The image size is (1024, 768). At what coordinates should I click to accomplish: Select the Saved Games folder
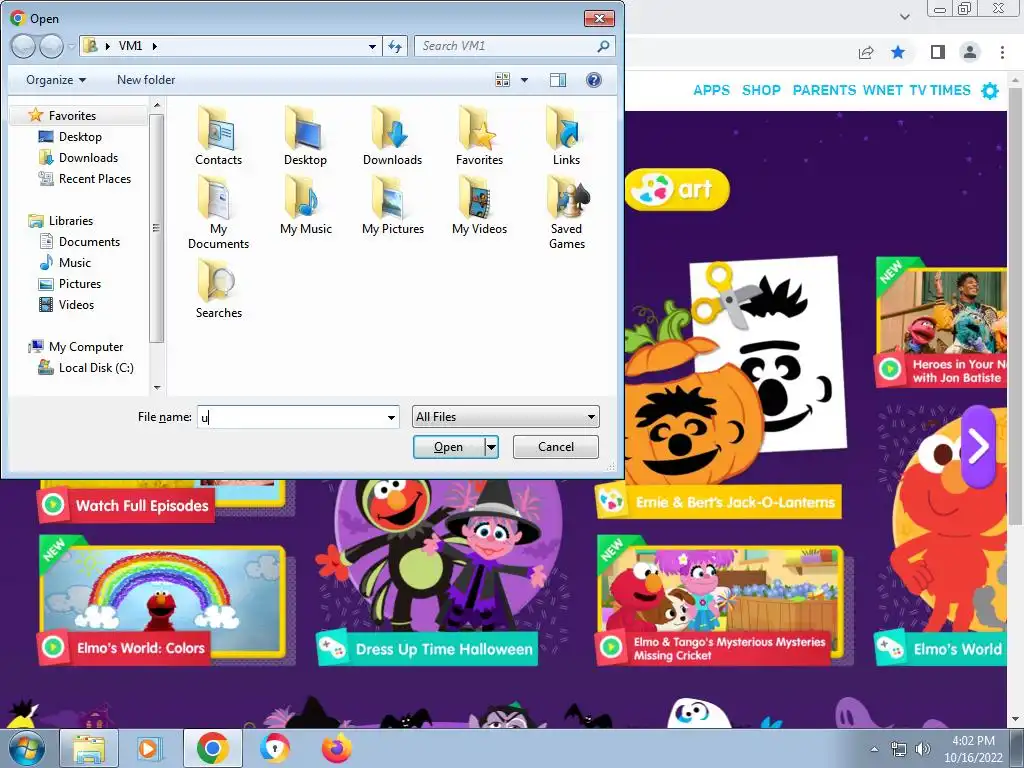coord(566,213)
